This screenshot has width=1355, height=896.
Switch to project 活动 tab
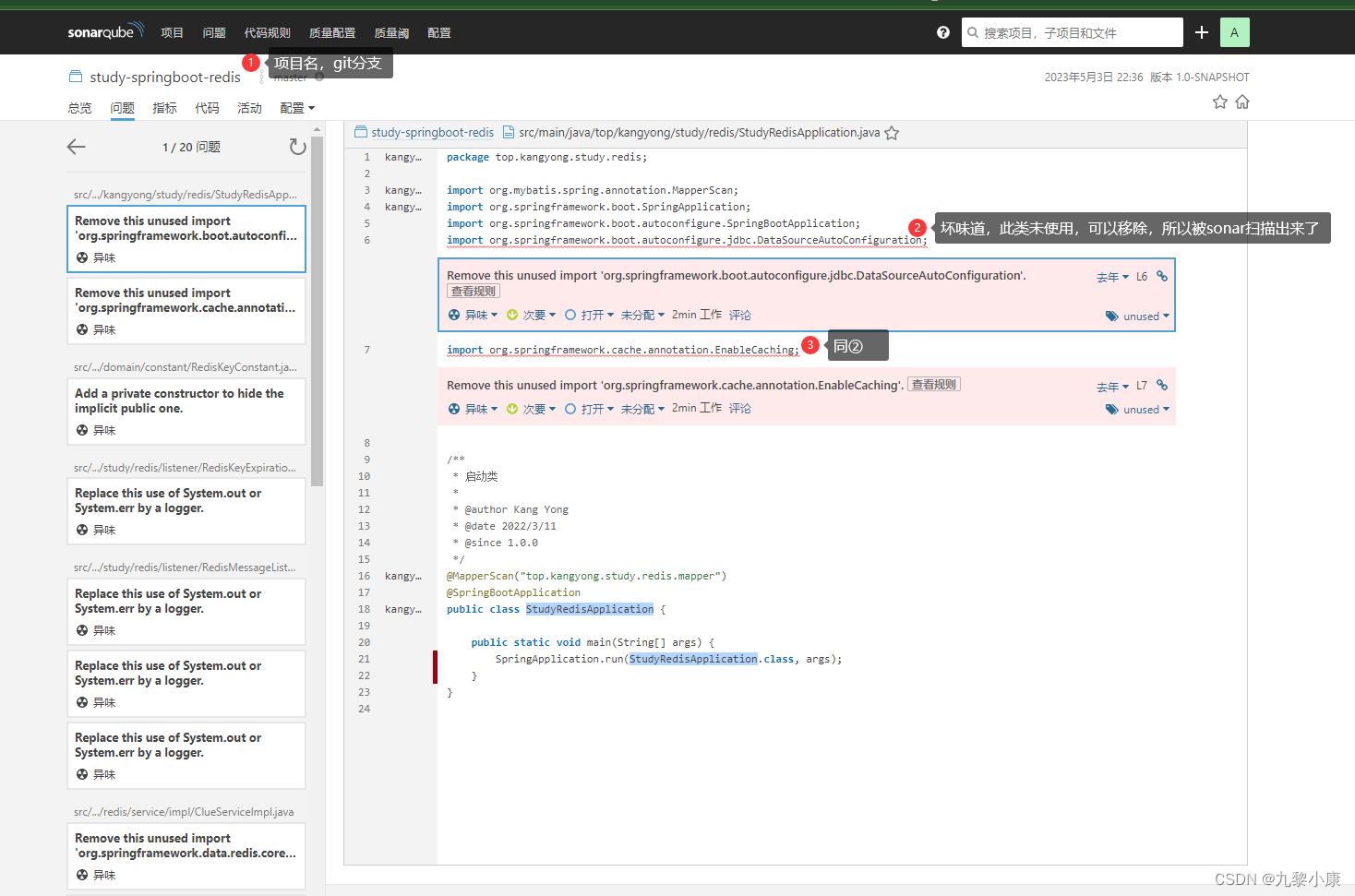click(249, 108)
